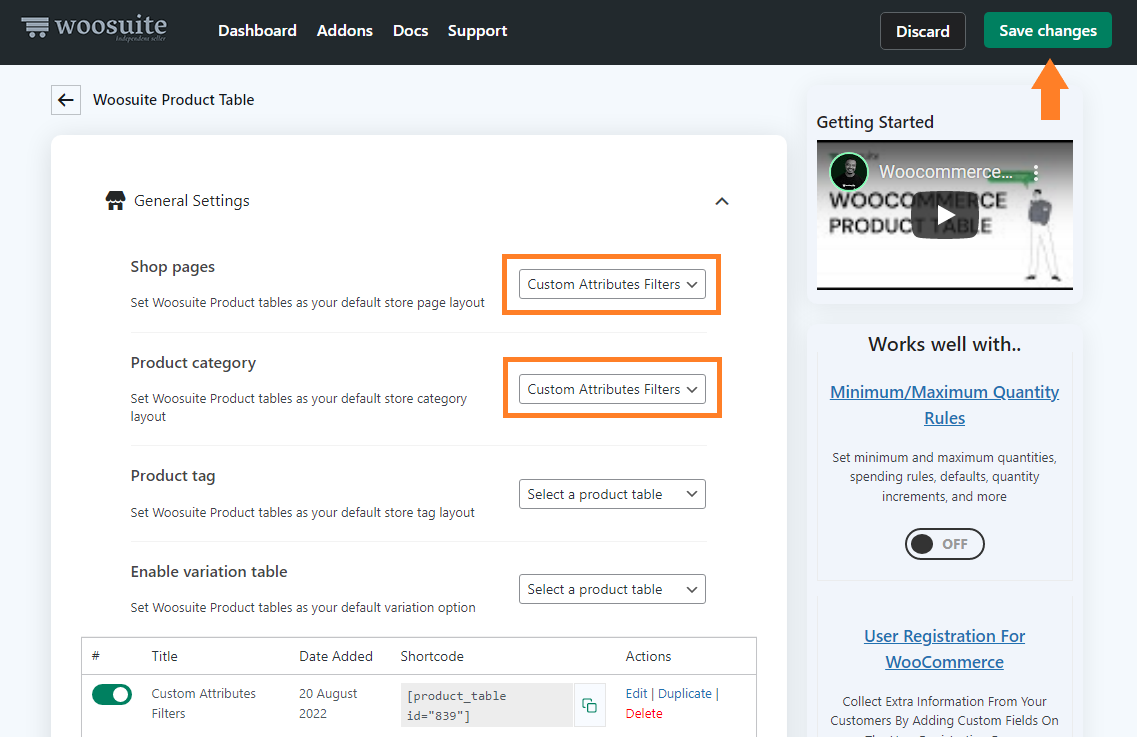Open the Product tag table dropdown
This screenshot has height=737, width=1137.
[612, 494]
